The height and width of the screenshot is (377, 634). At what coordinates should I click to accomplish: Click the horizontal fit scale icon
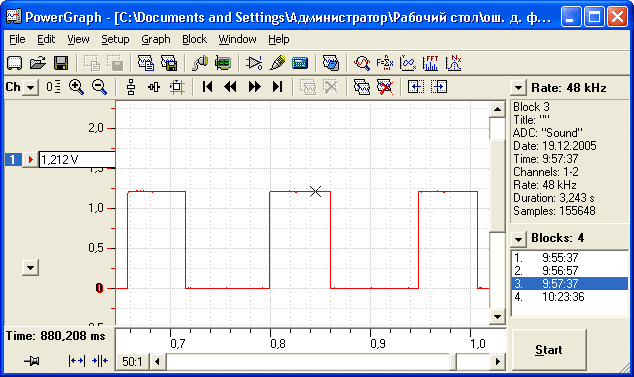coord(154,87)
